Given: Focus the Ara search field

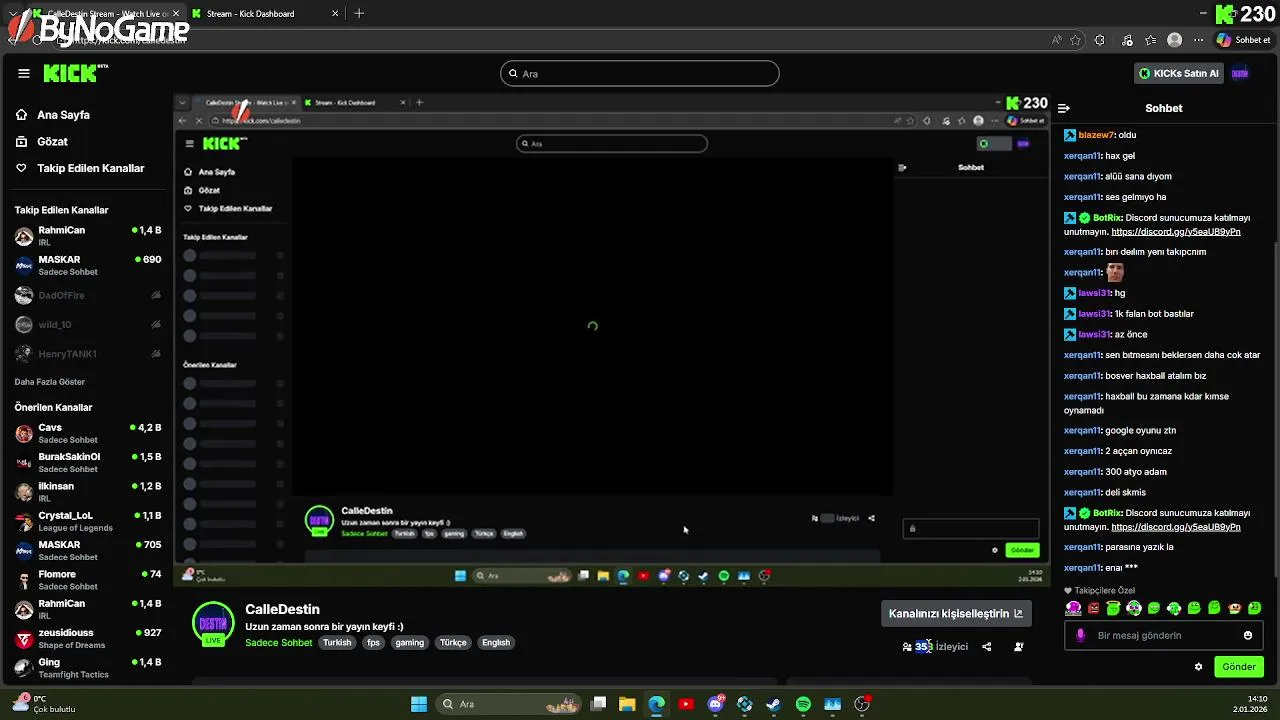Looking at the screenshot, I should [x=640, y=73].
